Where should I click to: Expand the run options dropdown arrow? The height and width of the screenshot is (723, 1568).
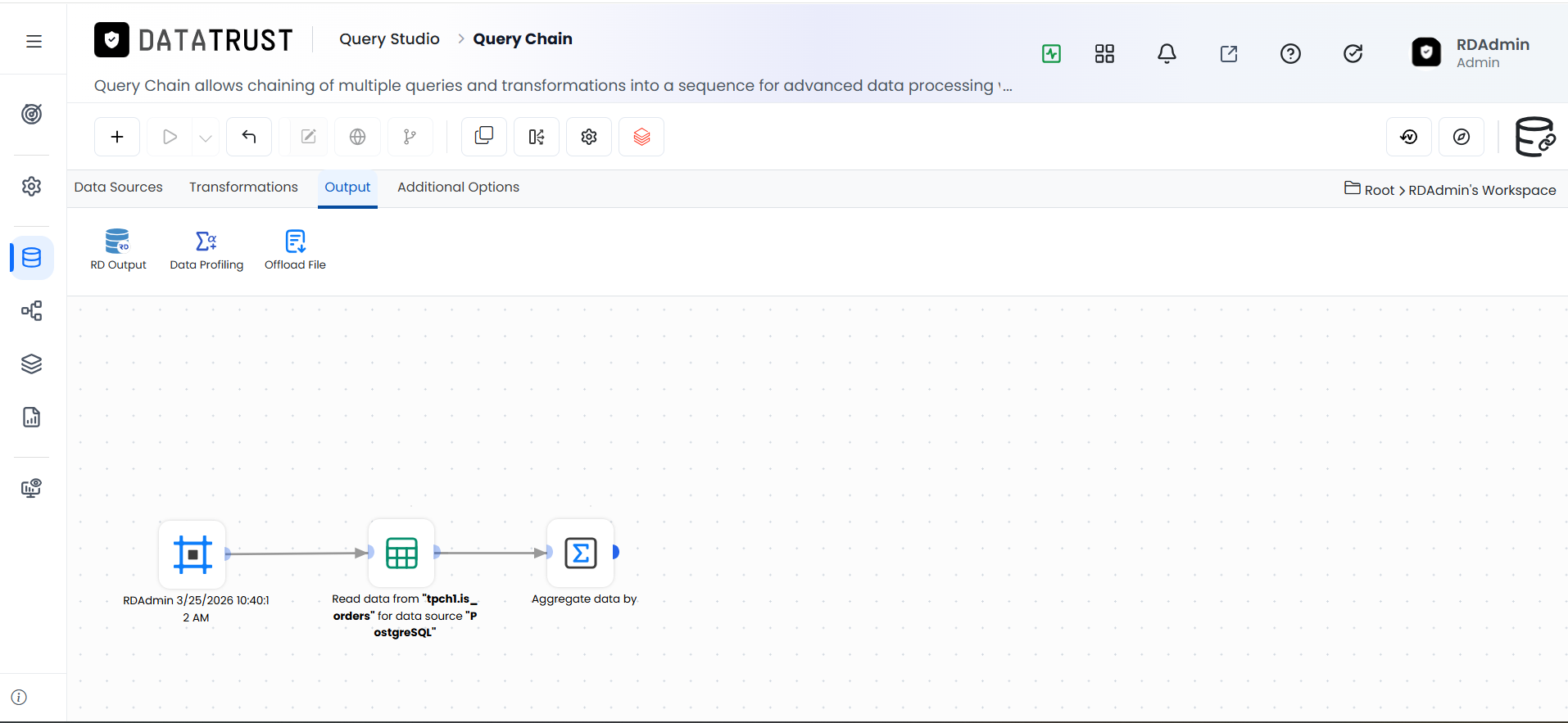[206, 138]
